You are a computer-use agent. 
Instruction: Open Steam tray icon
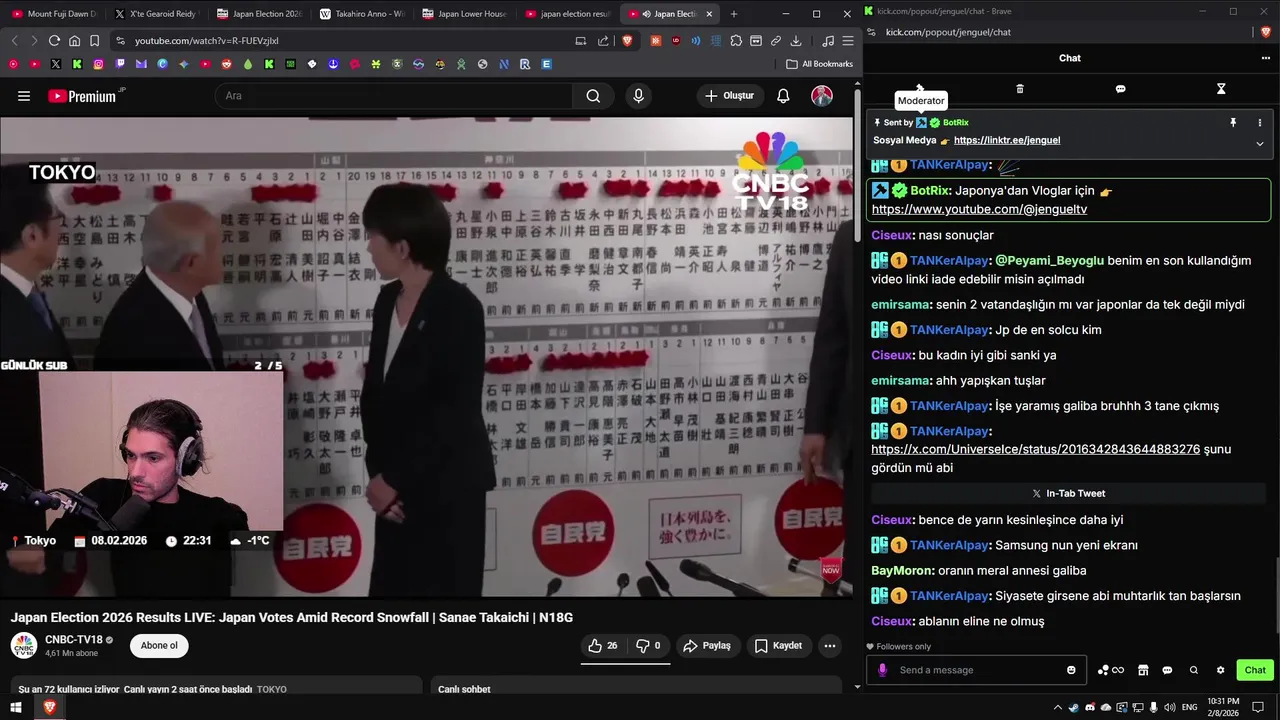[1074, 707]
